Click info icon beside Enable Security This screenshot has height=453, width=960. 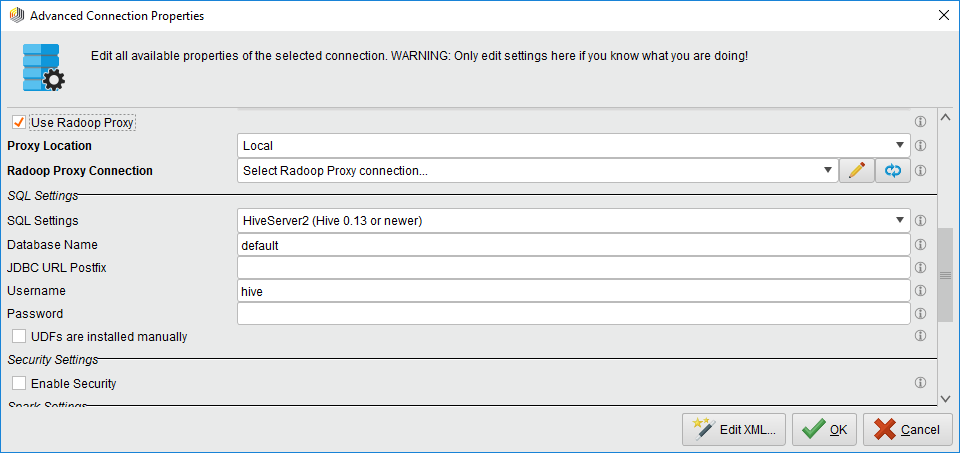click(920, 383)
